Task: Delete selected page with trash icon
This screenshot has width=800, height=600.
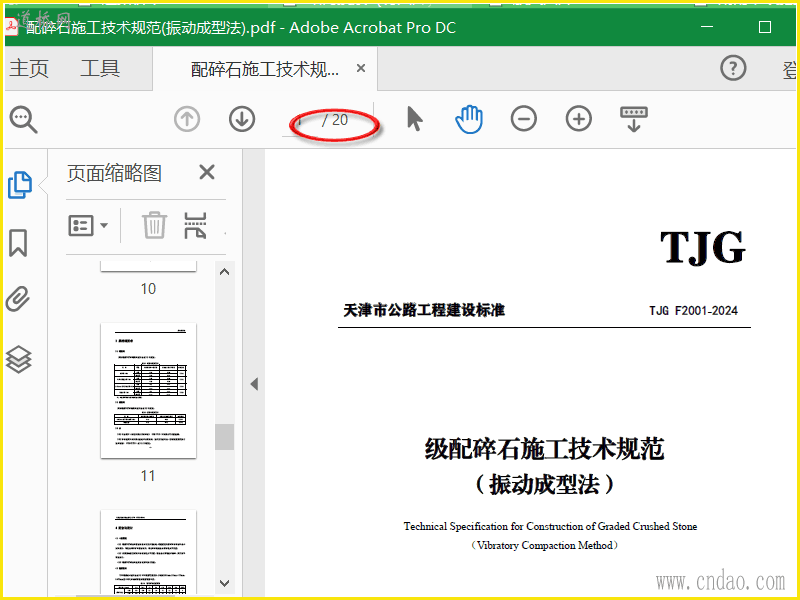Action: [x=154, y=225]
